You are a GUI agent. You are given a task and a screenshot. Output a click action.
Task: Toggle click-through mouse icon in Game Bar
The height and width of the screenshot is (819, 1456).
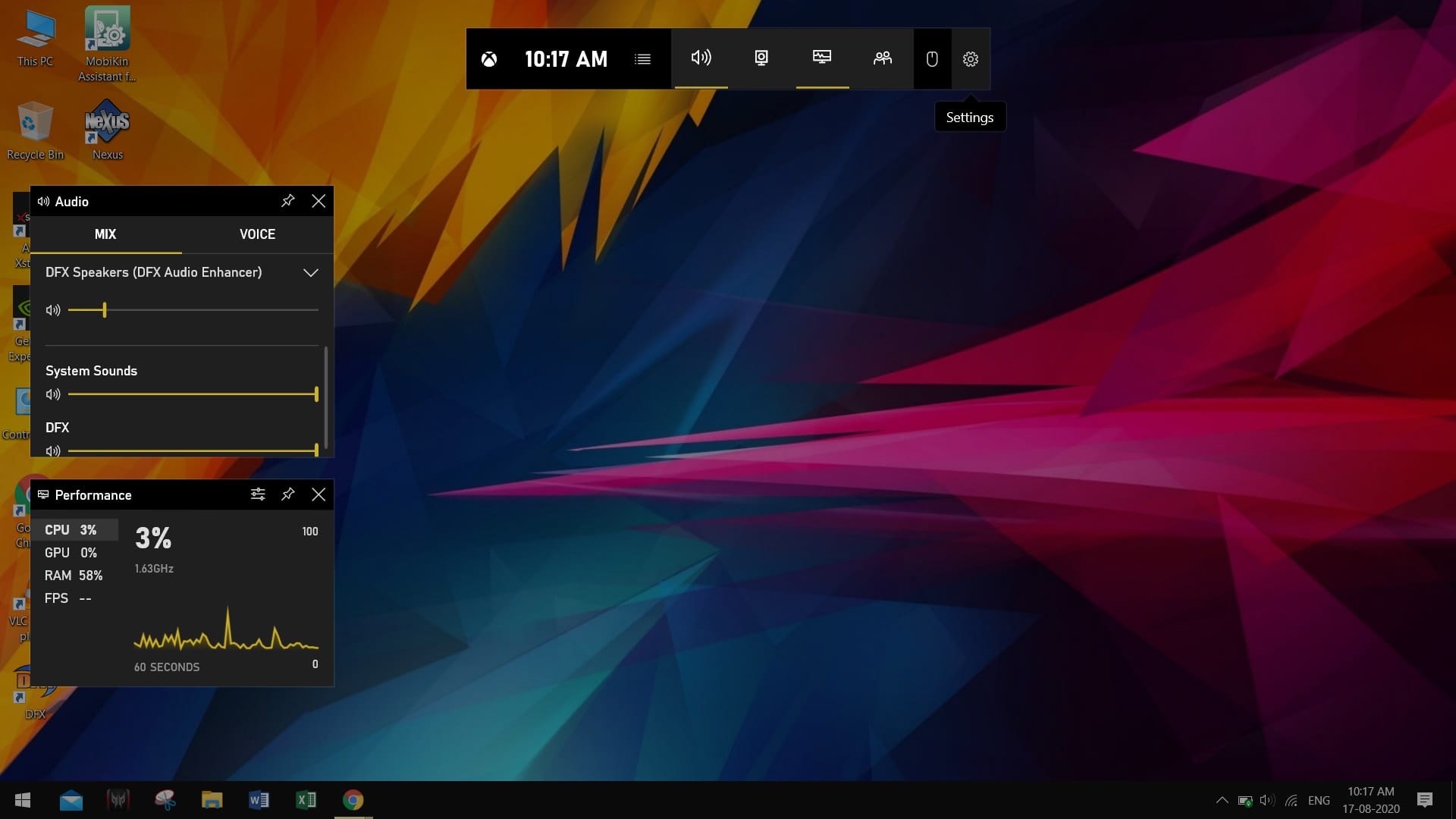click(932, 59)
